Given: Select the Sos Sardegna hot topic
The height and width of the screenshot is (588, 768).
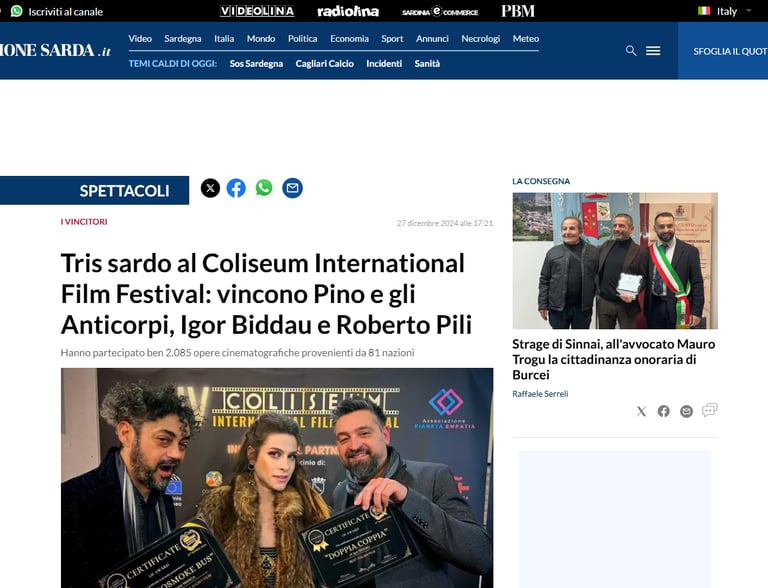Looking at the screenshot, I should [x=256, y=64].
